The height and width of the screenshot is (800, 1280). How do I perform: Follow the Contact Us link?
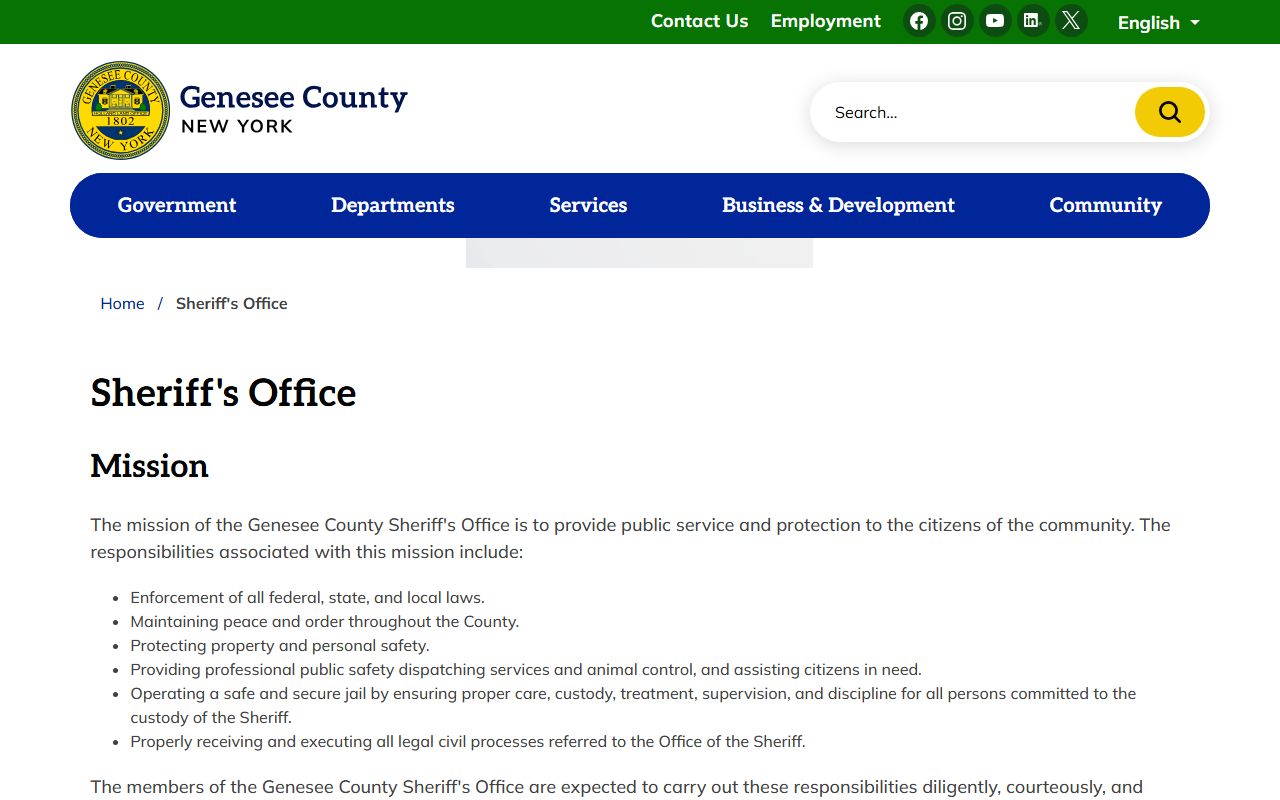click(x=699, y=21)
